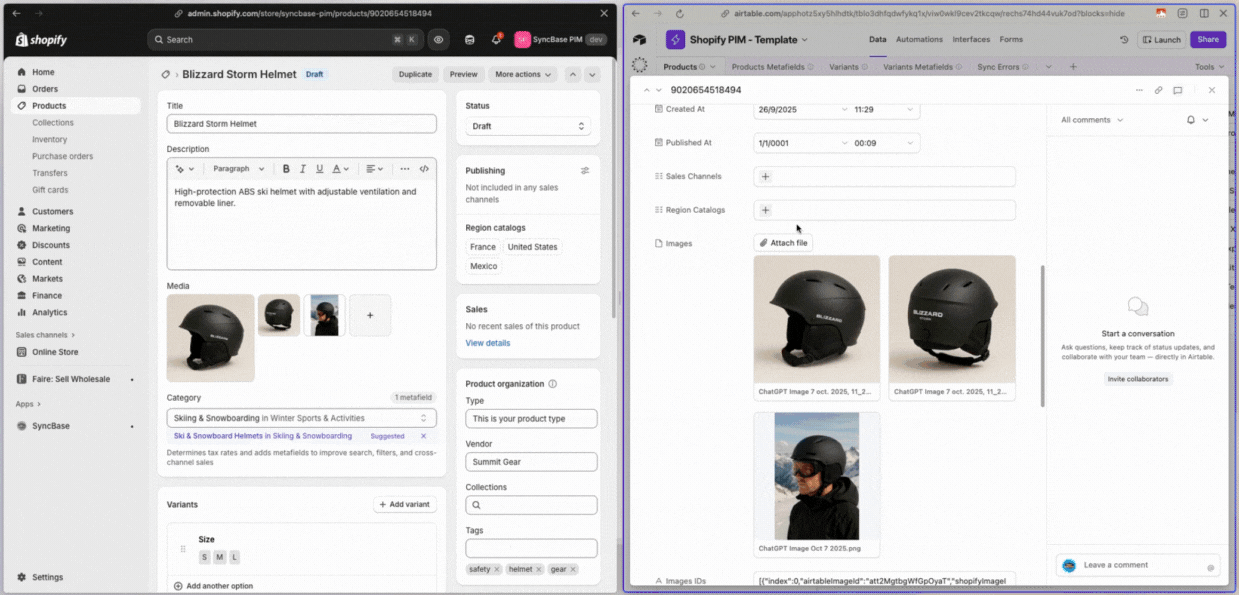Click the notification bell in comments panel

pyautogui.click(x=1191, y=120)
